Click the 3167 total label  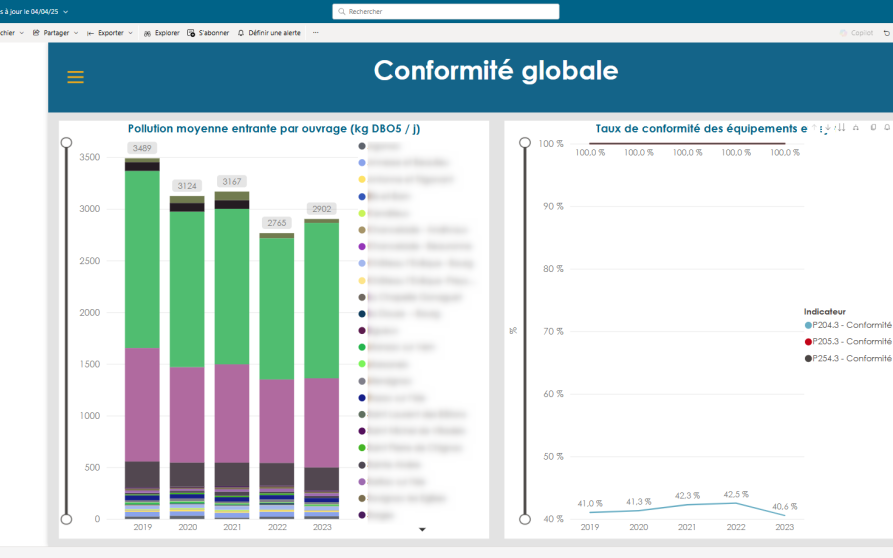(x=232, y=182)
